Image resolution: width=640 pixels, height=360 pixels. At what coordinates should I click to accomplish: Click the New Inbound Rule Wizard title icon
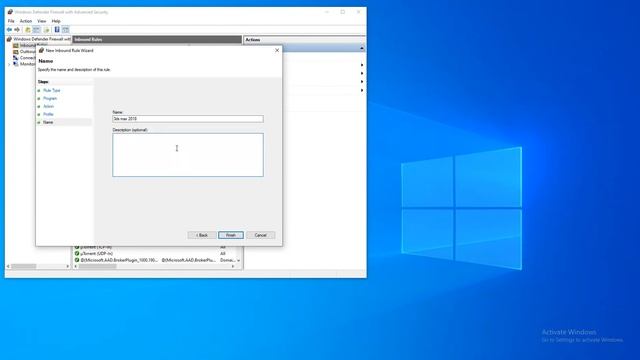41,50
